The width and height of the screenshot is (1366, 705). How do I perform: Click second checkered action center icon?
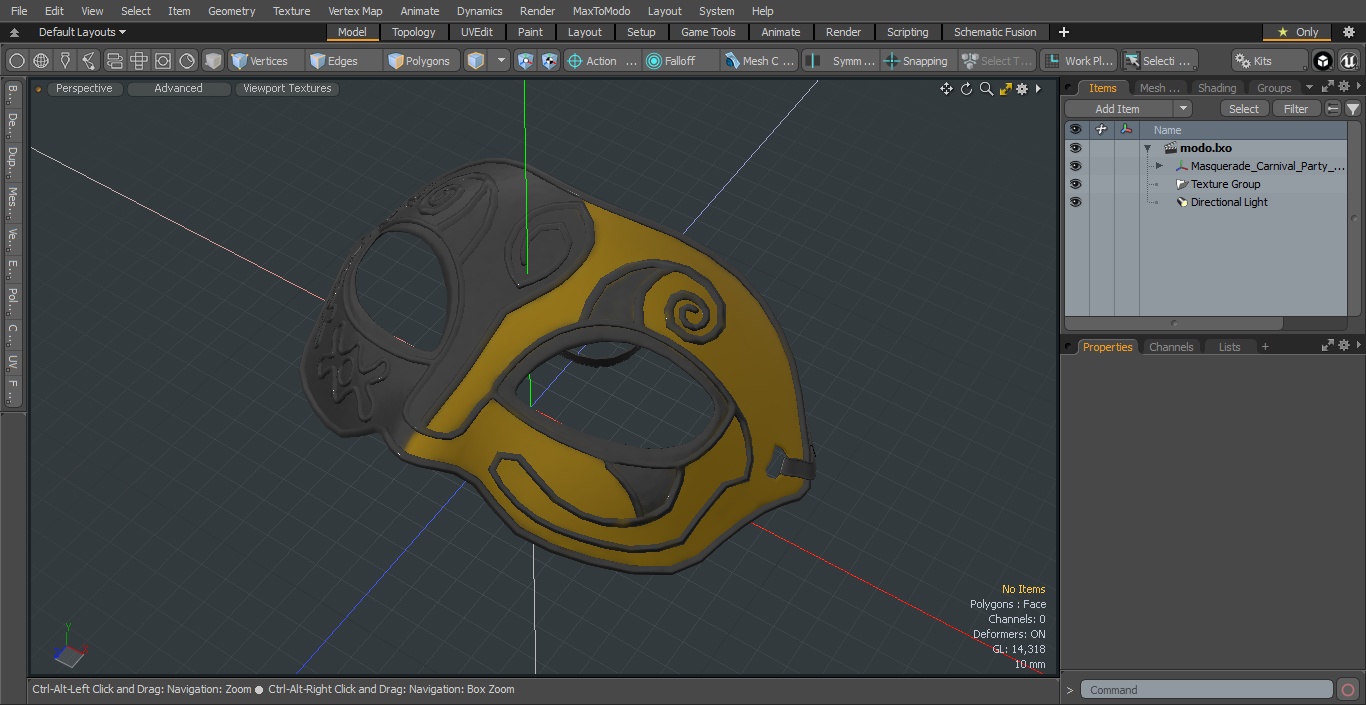550,61
